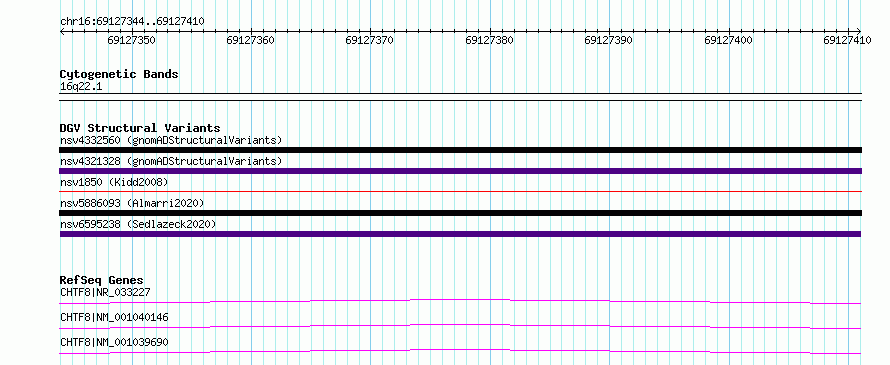Open variant nsv4332560 (gnomADStructuralVariants) label

pos(171,140)
